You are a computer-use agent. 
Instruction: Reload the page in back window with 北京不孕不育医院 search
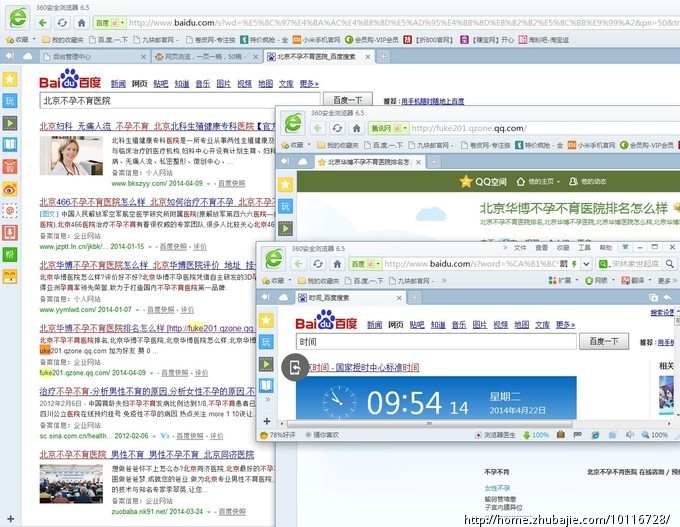pos(62,23)
